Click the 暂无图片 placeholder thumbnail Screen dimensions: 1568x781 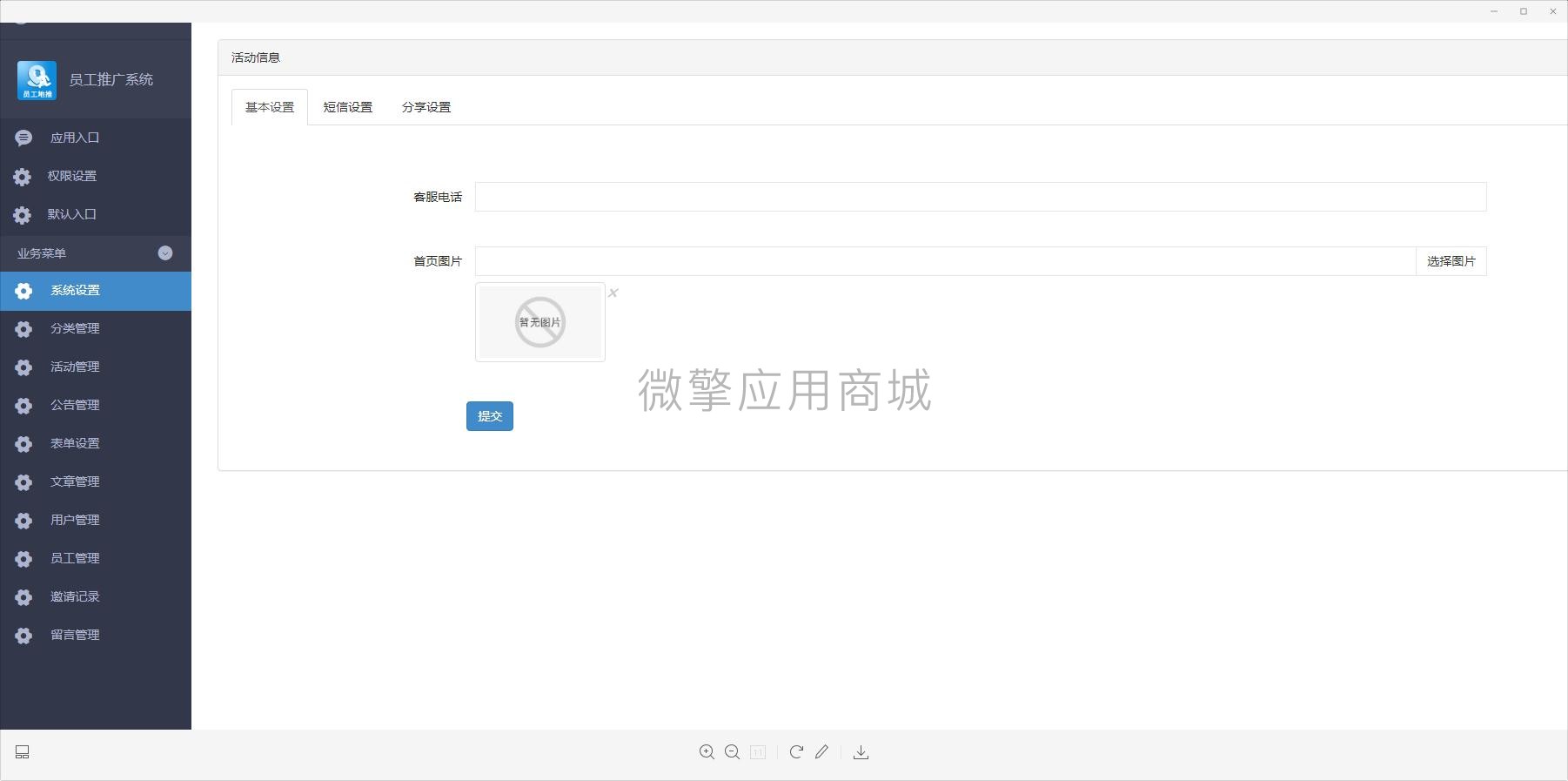click(x=540, y=322)
